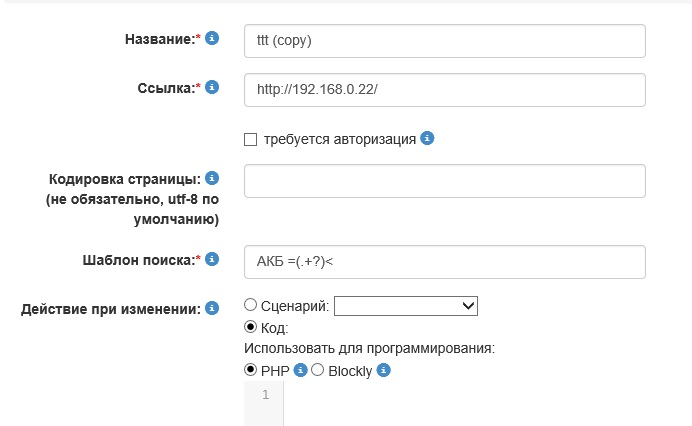Select the Сценарий radio button
This screenshot has height=426, width=692.
(x=251, y=305)
